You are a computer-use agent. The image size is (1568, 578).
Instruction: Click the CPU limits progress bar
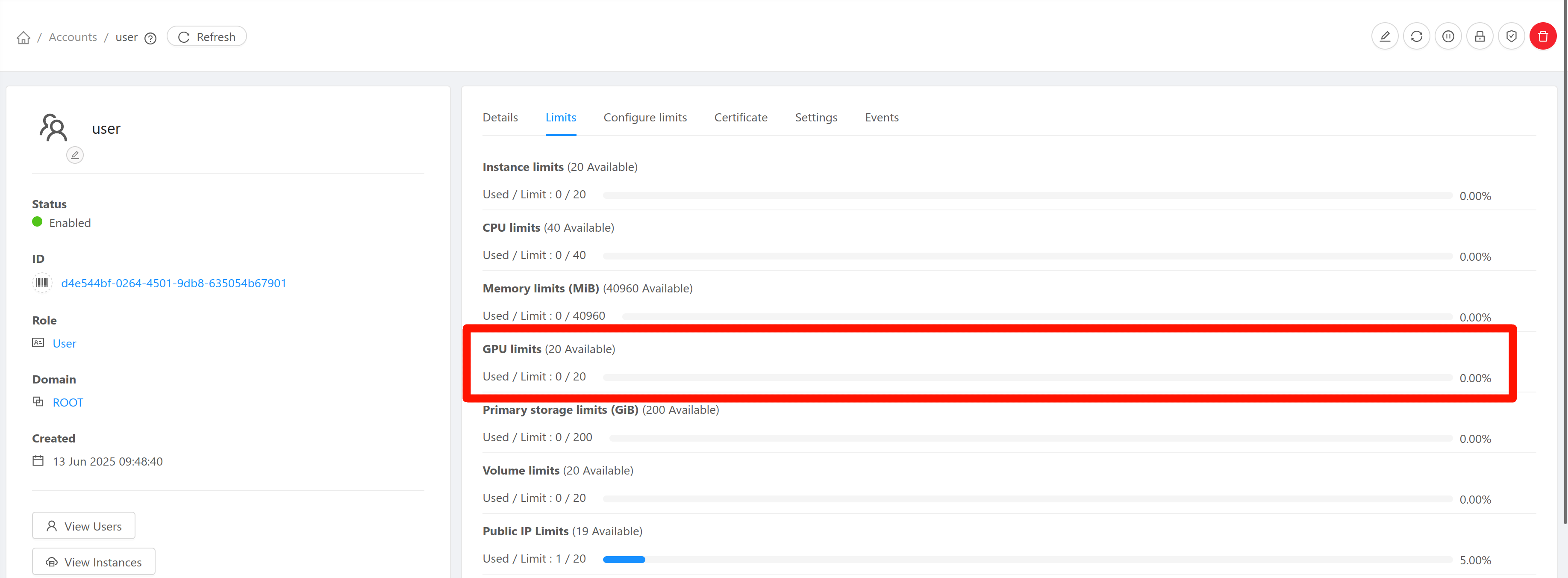pos(1027,257)
